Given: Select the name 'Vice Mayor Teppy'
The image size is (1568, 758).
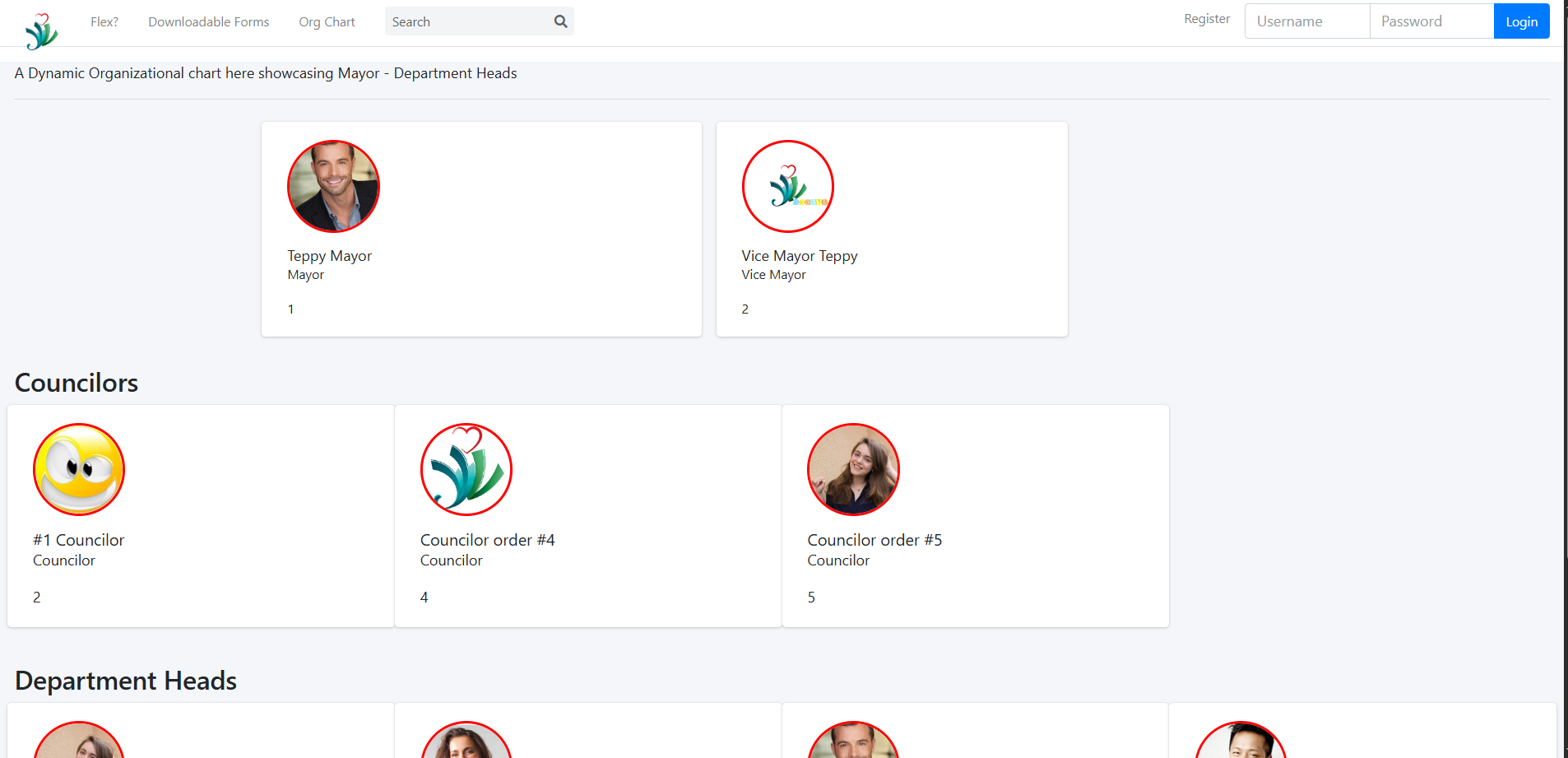Looking at the screenshot, I should point(800,256).
